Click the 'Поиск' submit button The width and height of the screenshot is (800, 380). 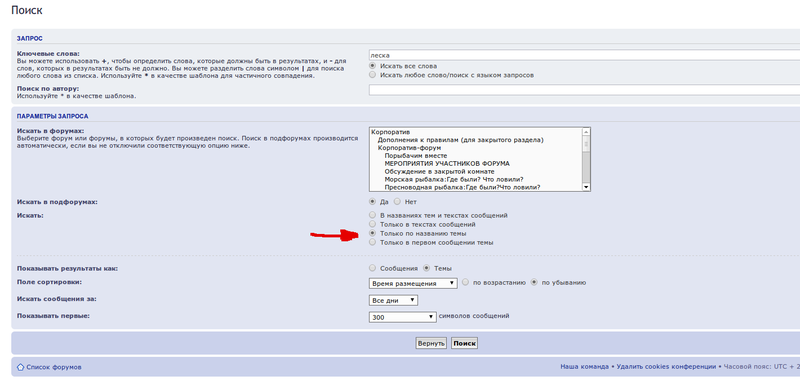point(464,343)
